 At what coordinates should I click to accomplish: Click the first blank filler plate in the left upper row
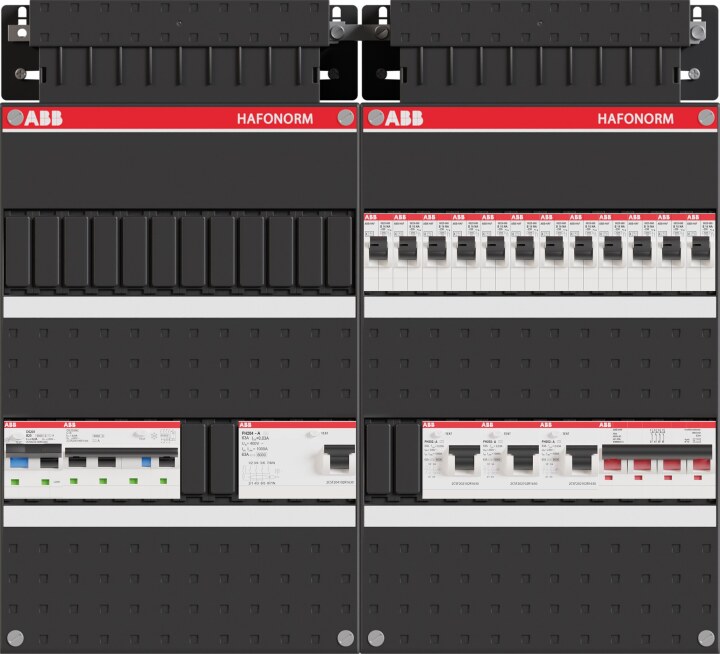click(17, 251)
